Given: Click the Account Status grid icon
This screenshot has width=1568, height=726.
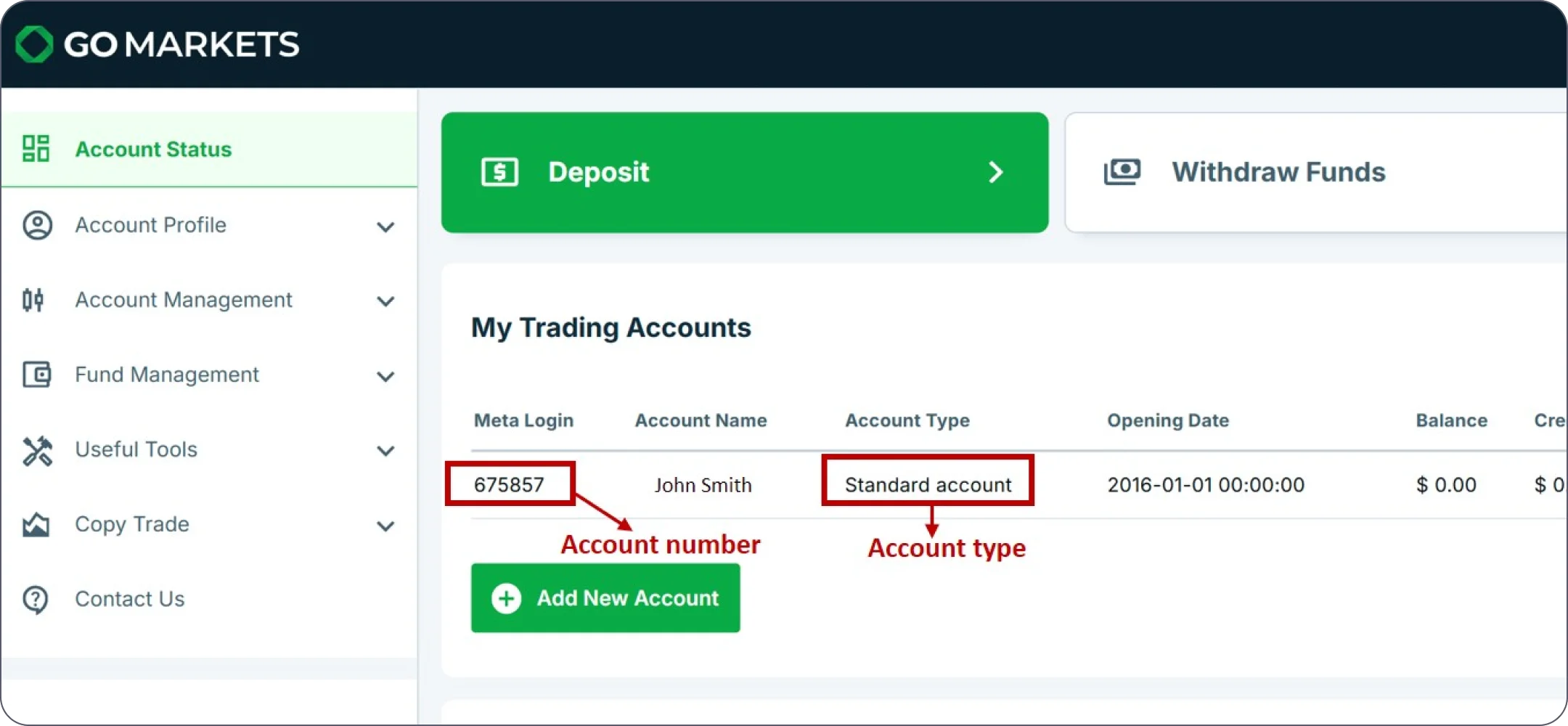Looking at the screenshot, I should [x=36, y=149].
